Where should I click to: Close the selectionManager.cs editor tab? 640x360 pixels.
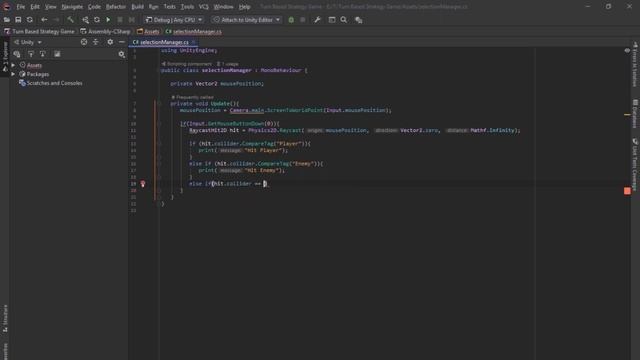(193, 42)
